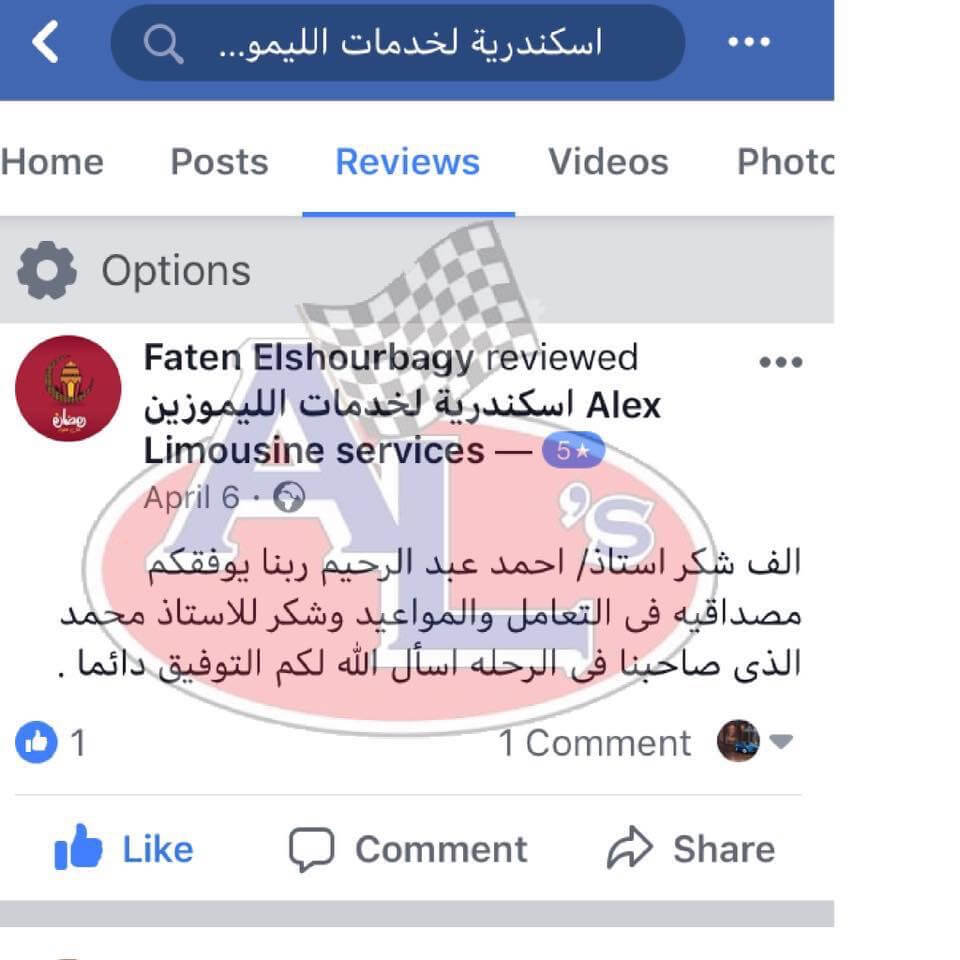Click the blue like reaction icon
The width and height of the screenshot is (960, 960).
pyautogui.click(x=37, y=742)
